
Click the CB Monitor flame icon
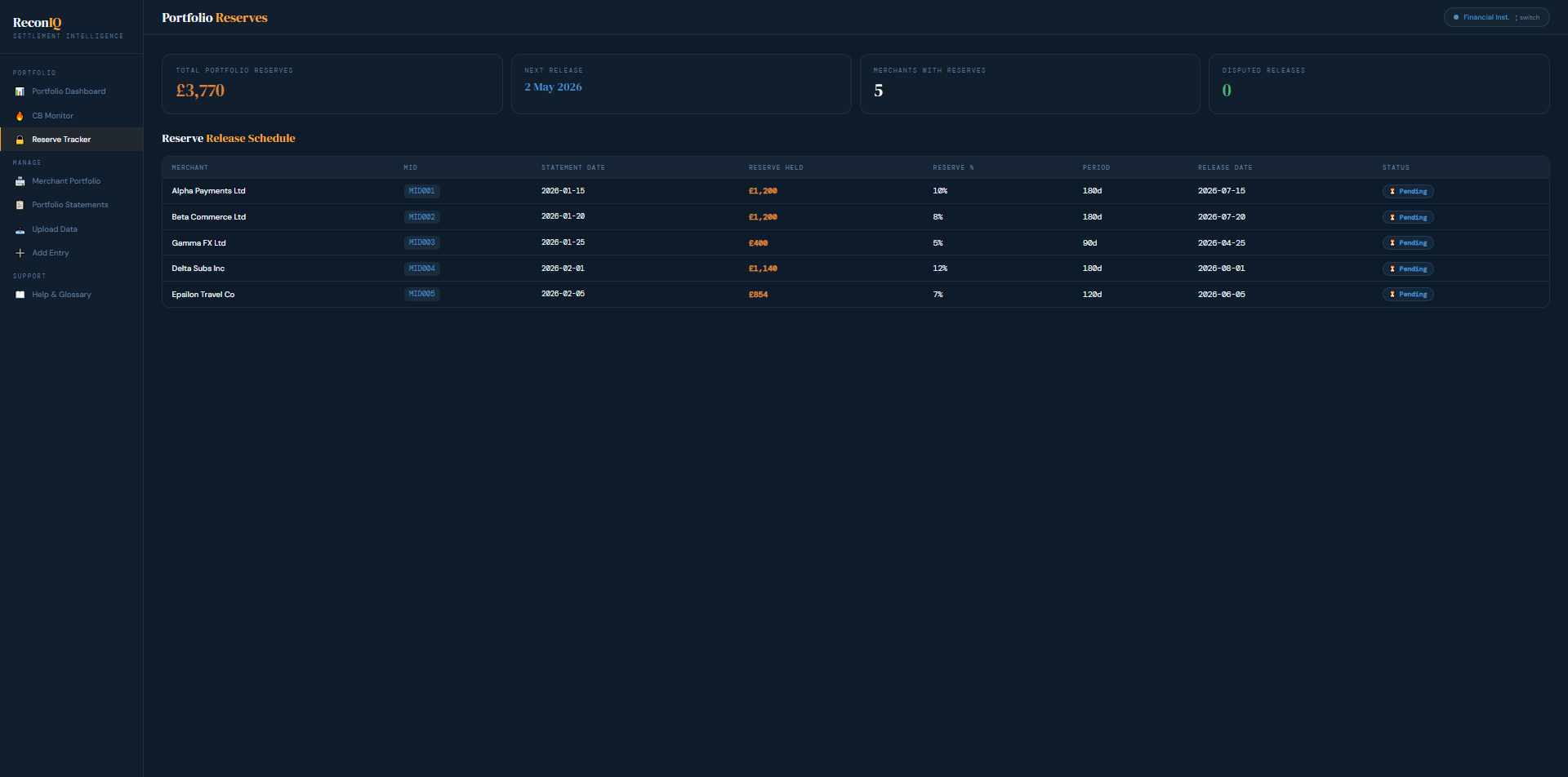[20, 116]
